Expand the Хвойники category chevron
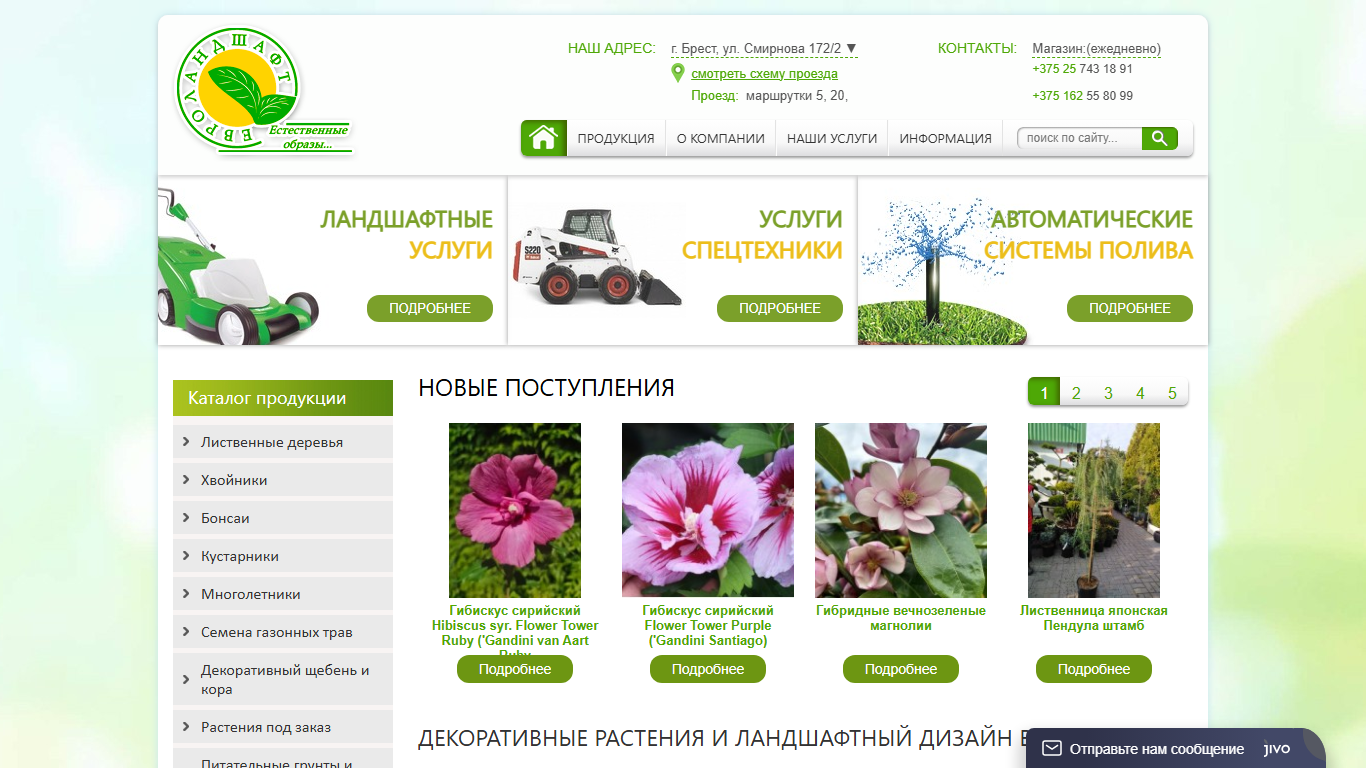The image size is (1366, 768). tap(186, 479)
